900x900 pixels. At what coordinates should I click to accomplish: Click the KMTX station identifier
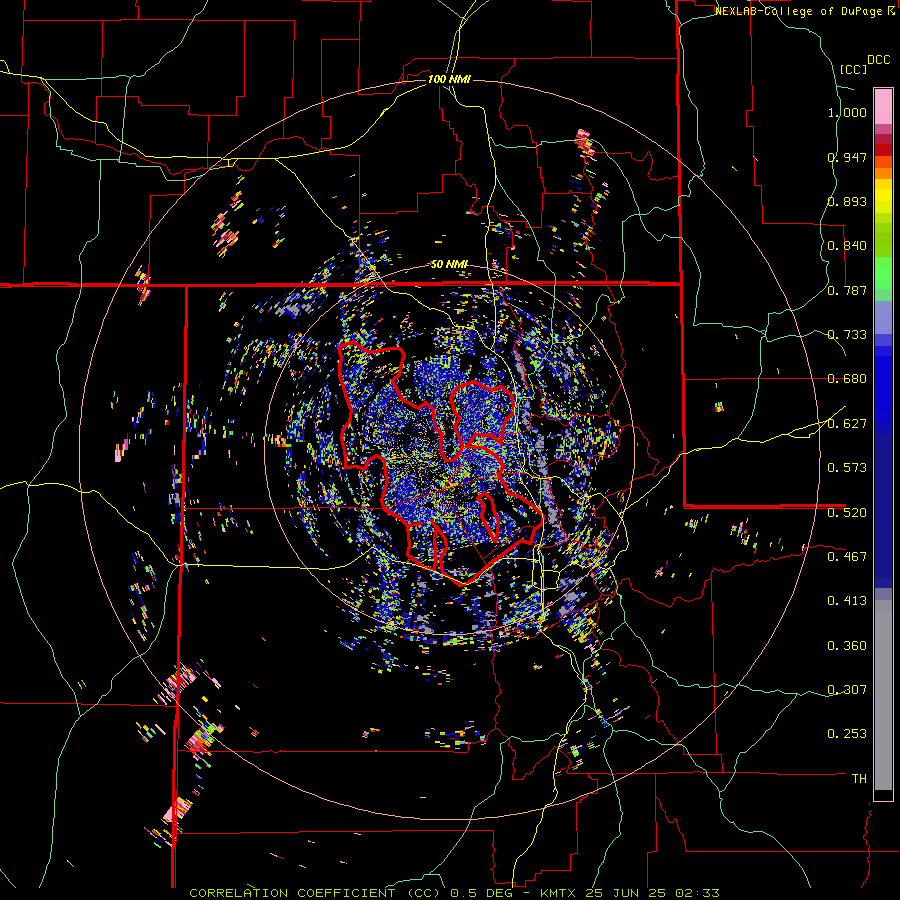[x=559, y=893]
